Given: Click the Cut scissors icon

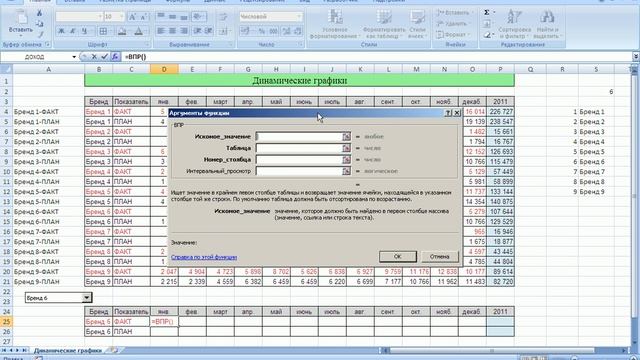Looking at the screenshot, I should [x=40, y=13].
